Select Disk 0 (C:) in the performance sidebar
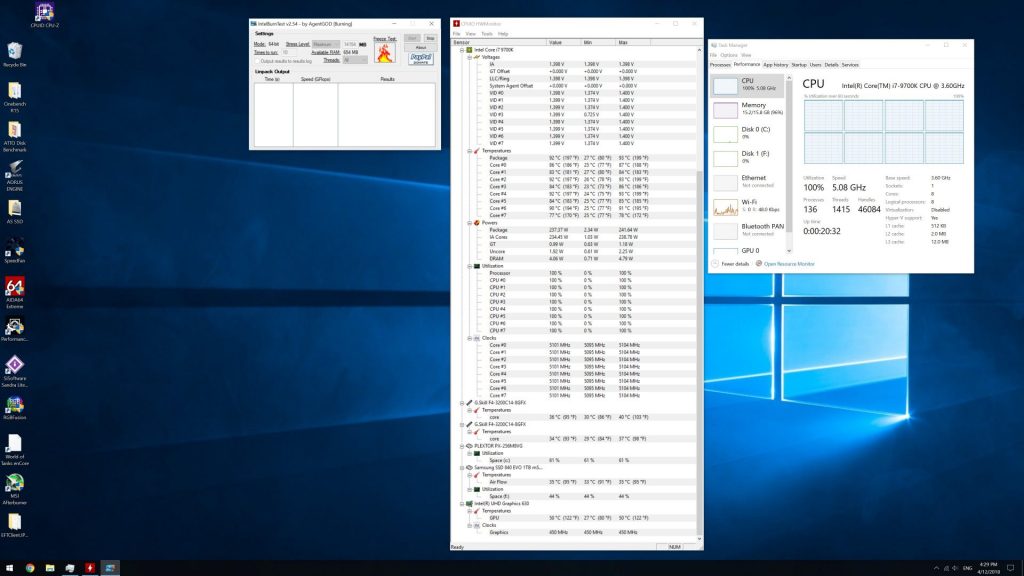 coord(747,133)
